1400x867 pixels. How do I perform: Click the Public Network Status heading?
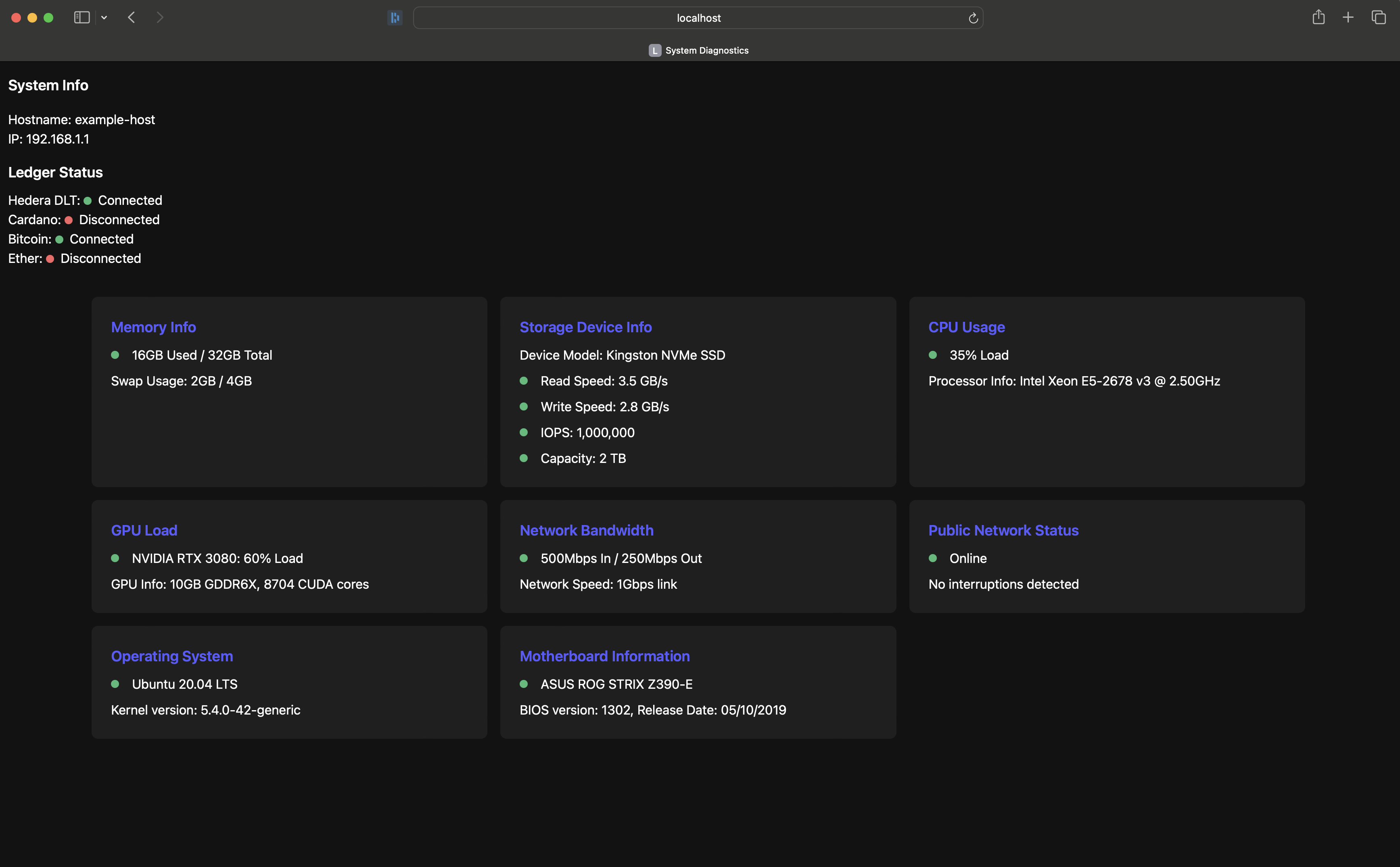pyautogui.click(x=1003, y=530)
